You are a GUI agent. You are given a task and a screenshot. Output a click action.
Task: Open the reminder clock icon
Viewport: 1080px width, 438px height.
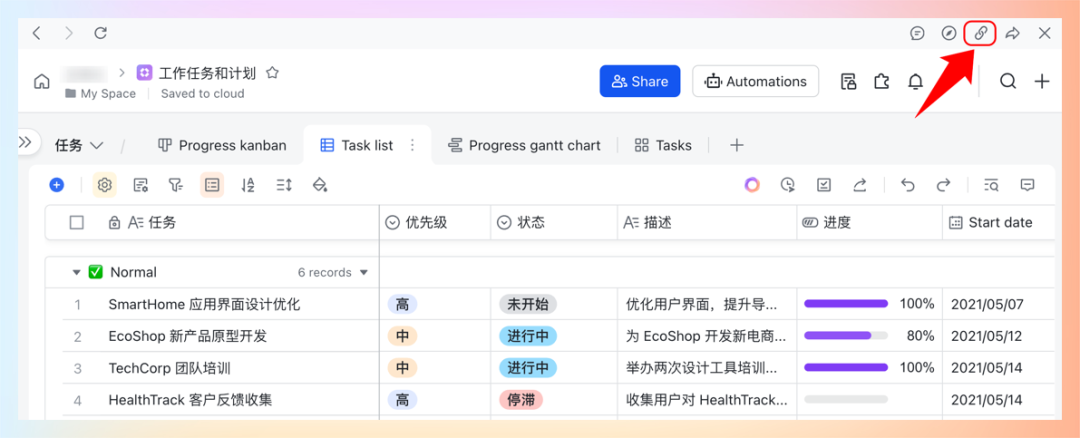click(x=788, y=185)
